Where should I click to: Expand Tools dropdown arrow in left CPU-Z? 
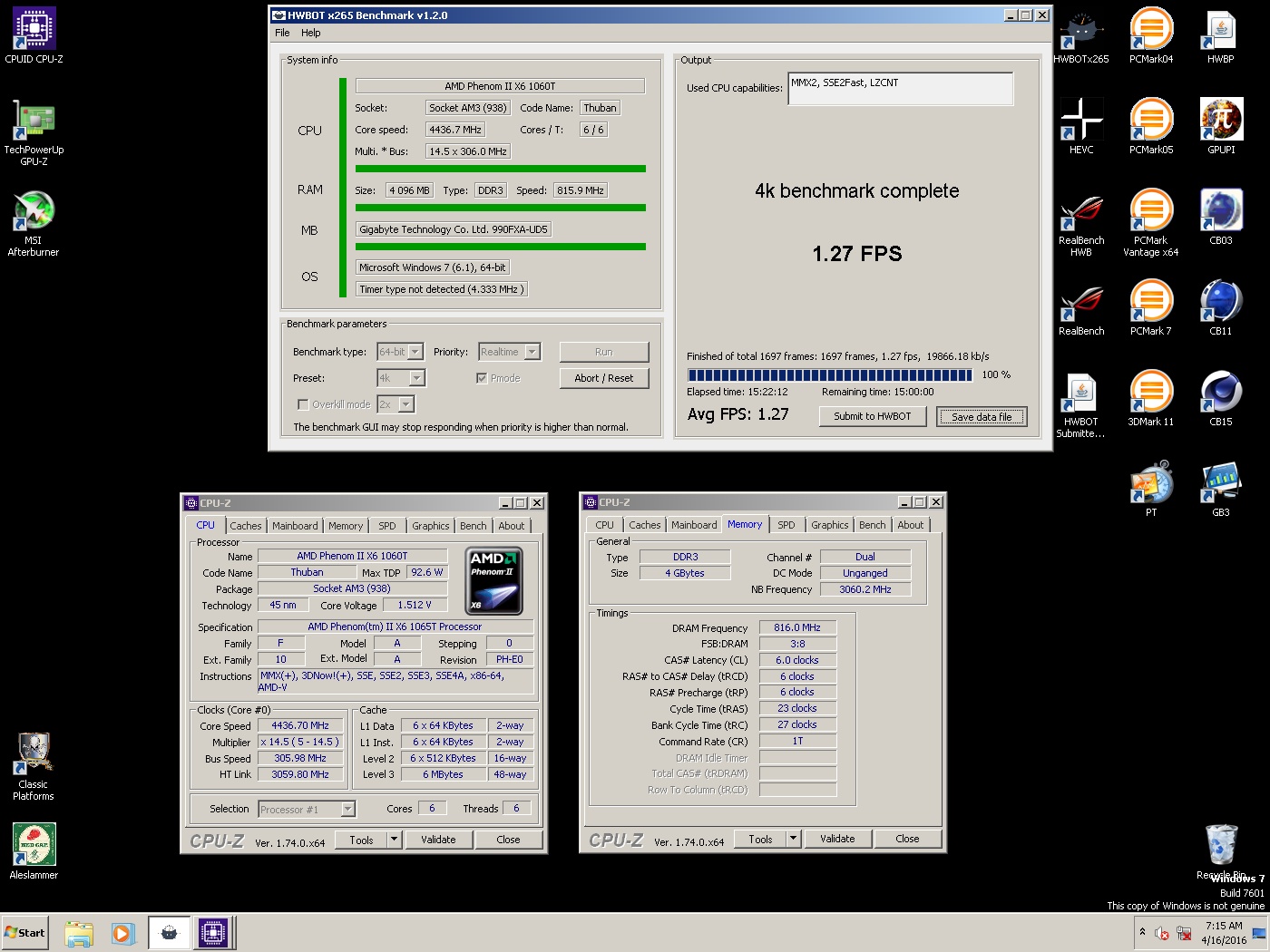tap(395, 840)
